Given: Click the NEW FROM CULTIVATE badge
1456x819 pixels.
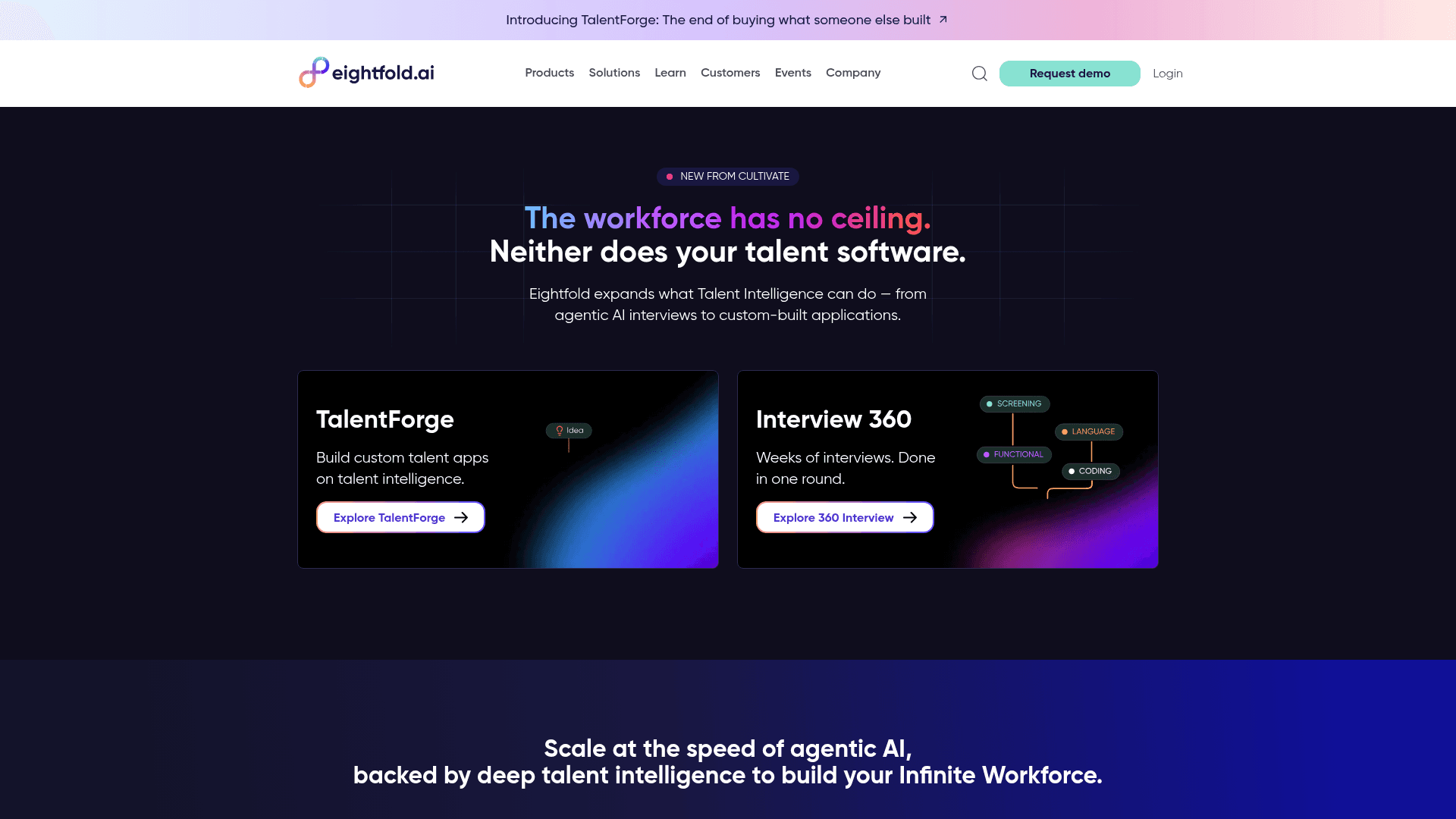Looking at the screenshot, I should 728,177.
